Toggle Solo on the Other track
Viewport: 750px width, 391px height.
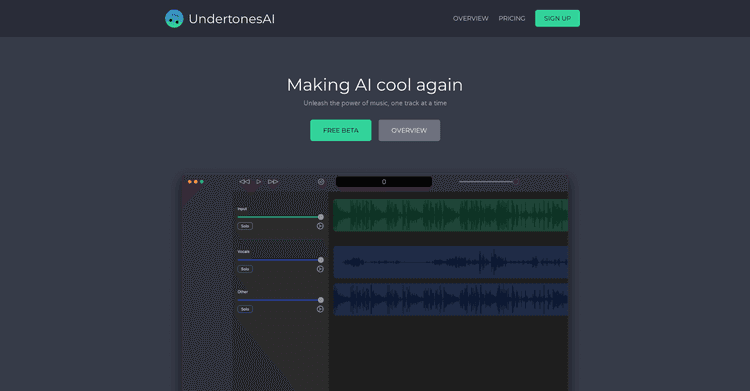tap(245, 309)
